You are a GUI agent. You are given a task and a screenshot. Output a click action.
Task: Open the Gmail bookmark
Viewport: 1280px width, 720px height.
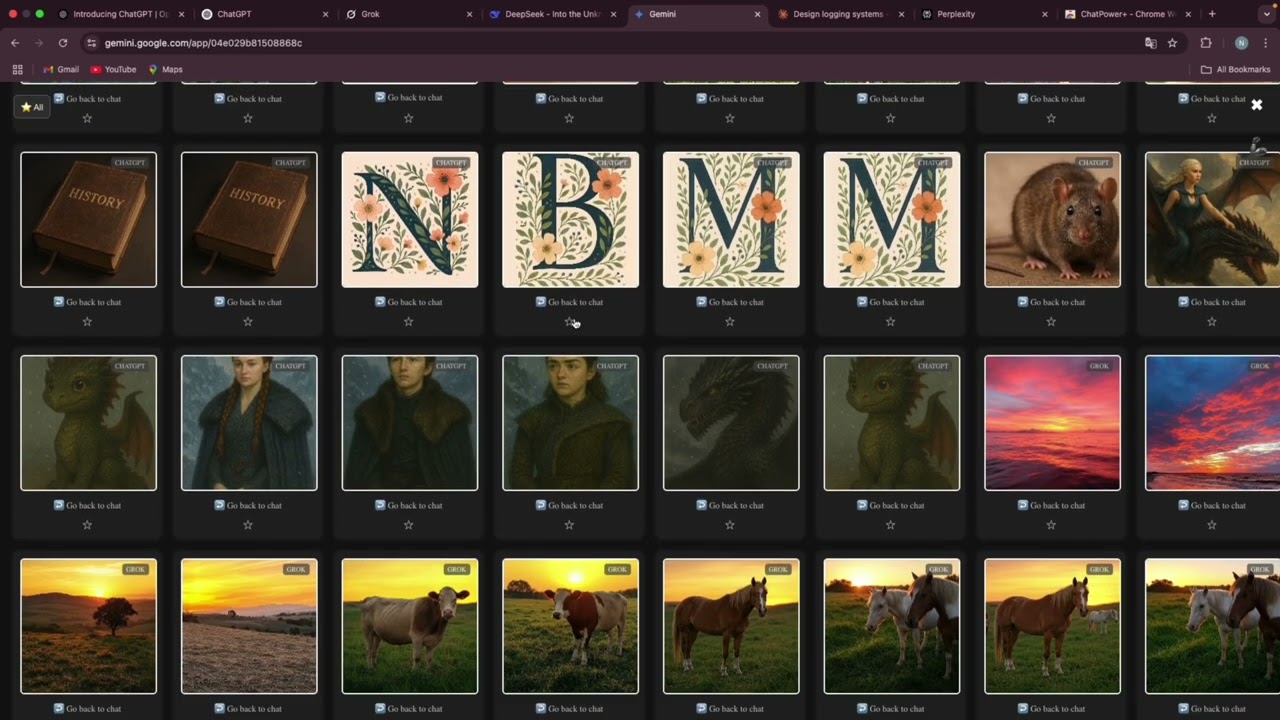(61, 69)
